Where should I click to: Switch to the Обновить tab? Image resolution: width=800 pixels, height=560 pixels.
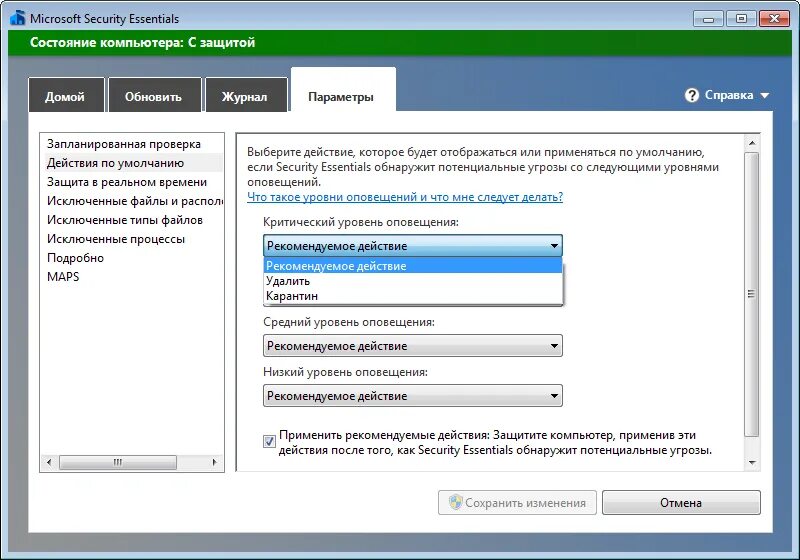(x=154, y=96)
